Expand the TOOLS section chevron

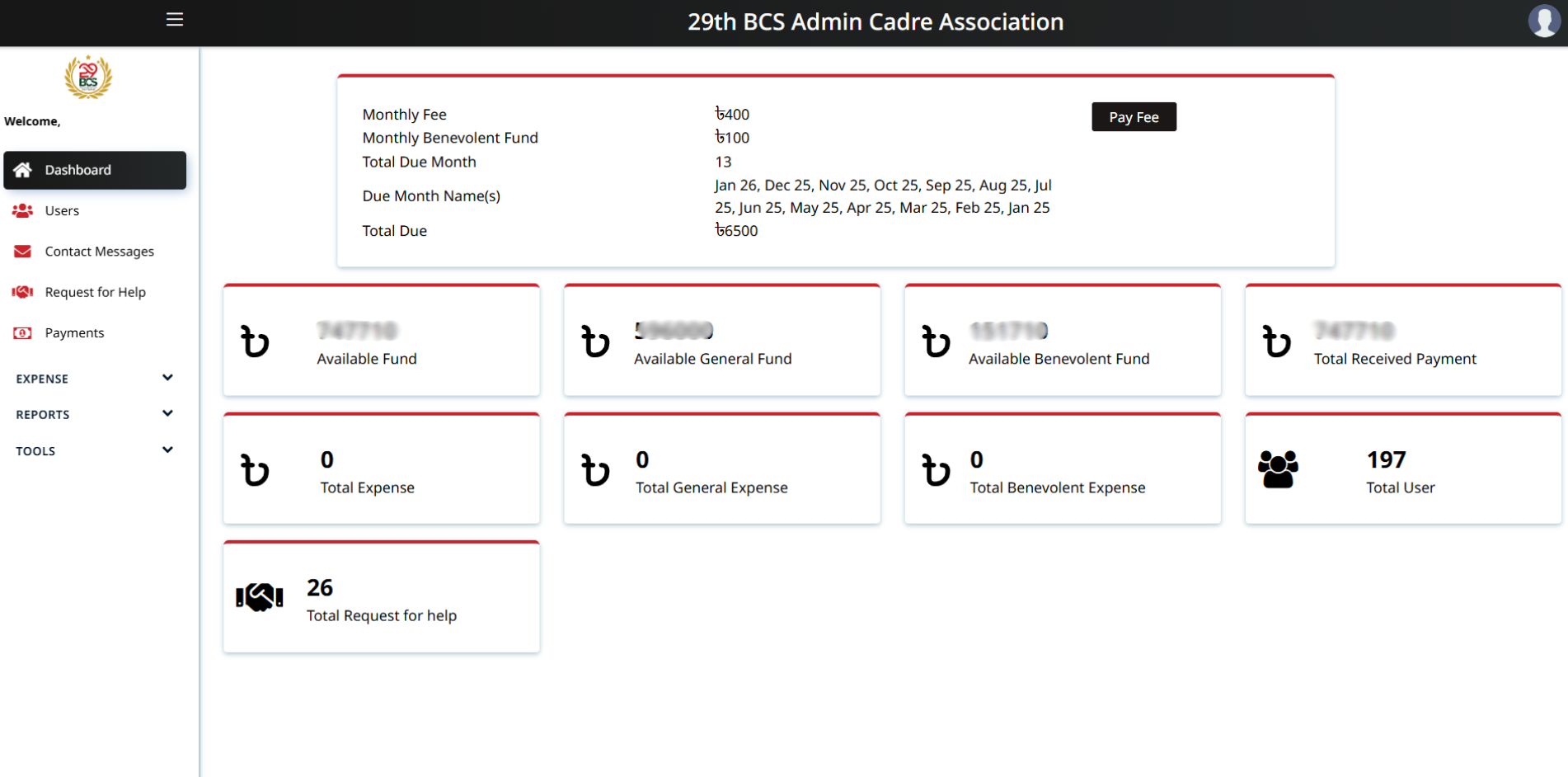coord(167,450)
